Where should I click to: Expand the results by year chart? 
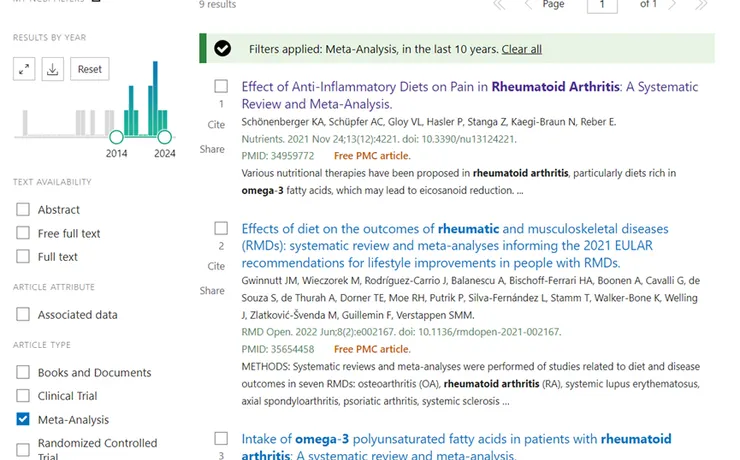coord(24,69)
